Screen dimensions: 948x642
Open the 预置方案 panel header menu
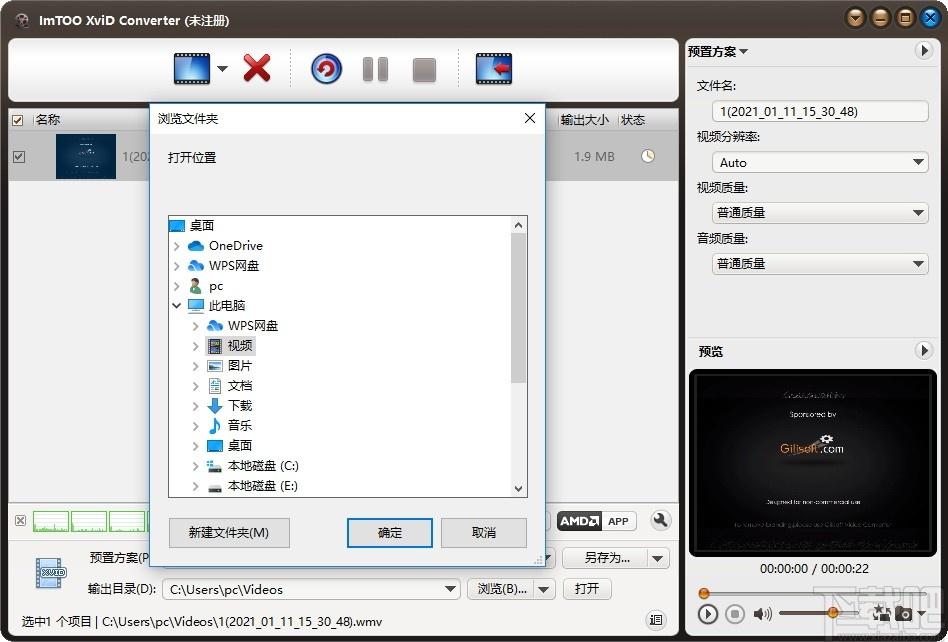[x=718, y=51]
